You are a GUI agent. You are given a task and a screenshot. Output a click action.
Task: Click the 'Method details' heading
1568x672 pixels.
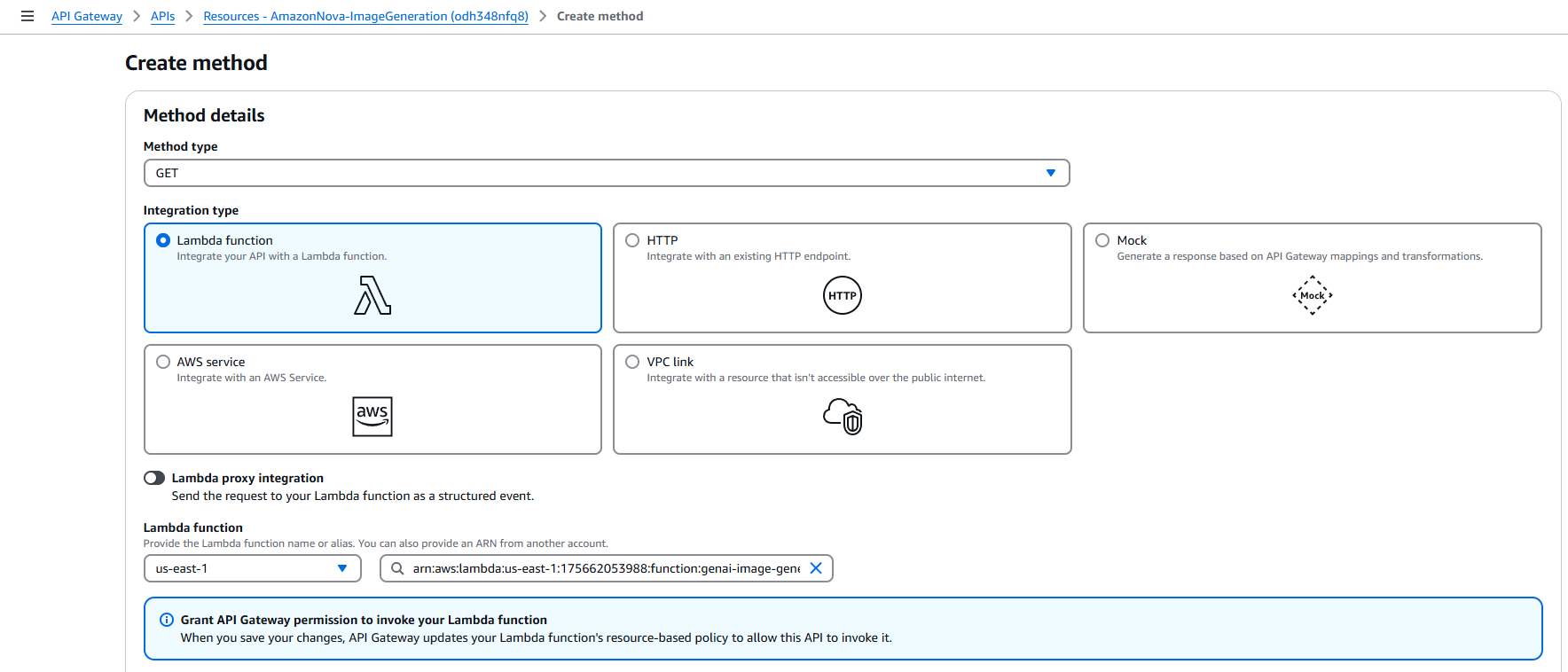point(204,115)
